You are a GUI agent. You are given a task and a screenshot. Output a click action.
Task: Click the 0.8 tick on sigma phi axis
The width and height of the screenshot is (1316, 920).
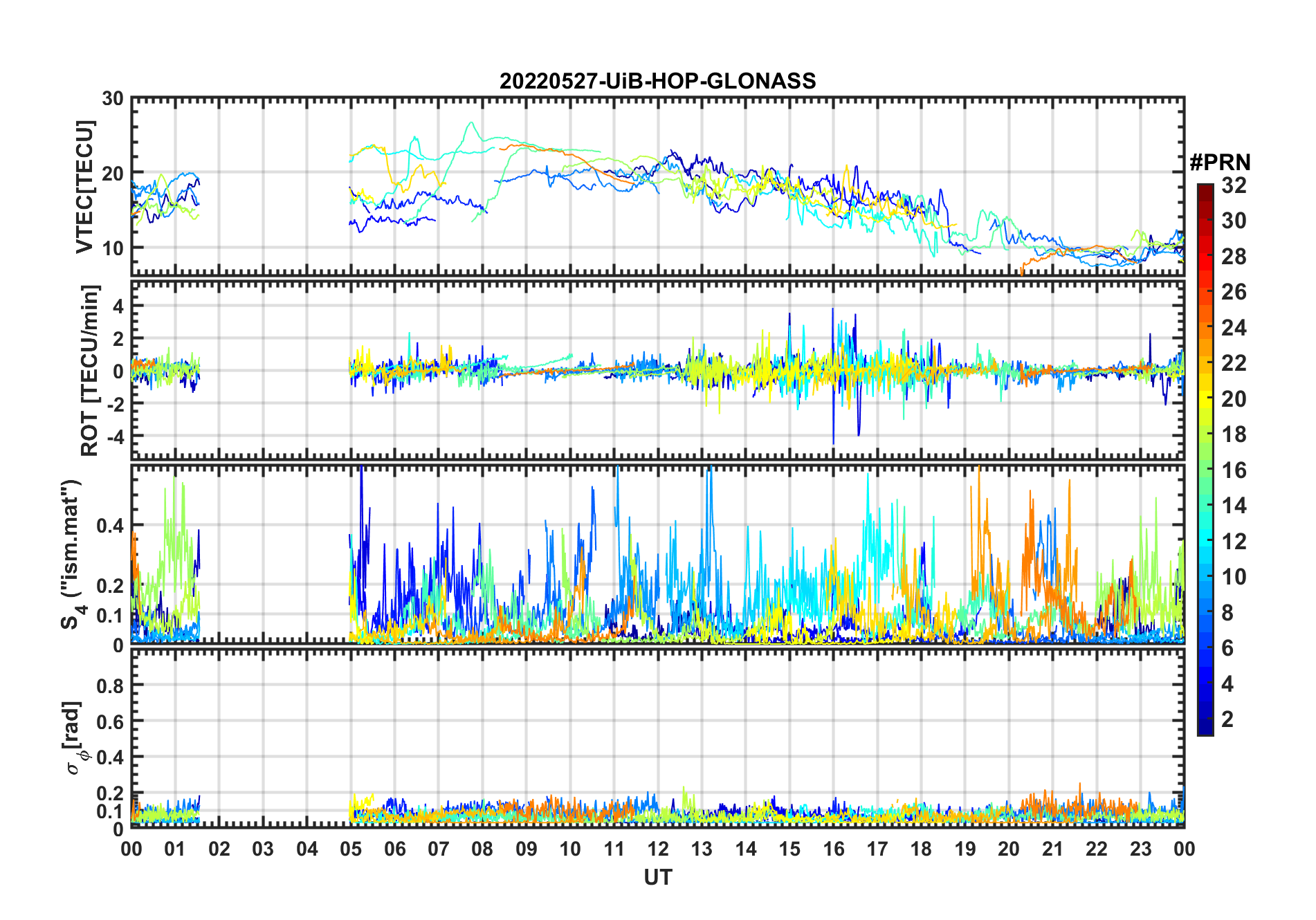[110, 686]
